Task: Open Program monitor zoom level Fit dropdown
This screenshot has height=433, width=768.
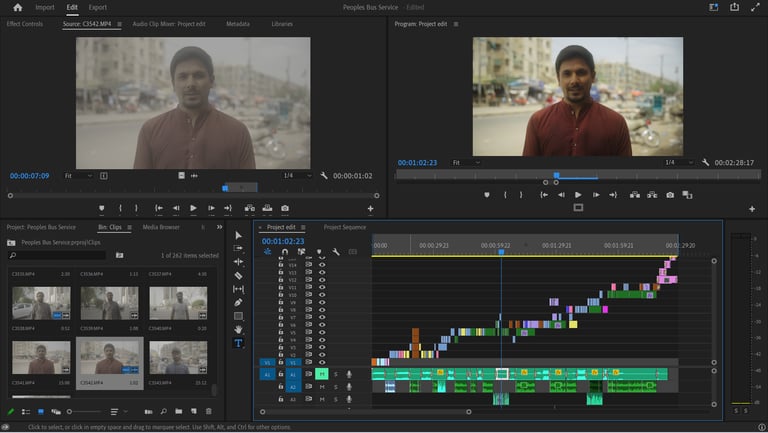Action: [466, 162]
